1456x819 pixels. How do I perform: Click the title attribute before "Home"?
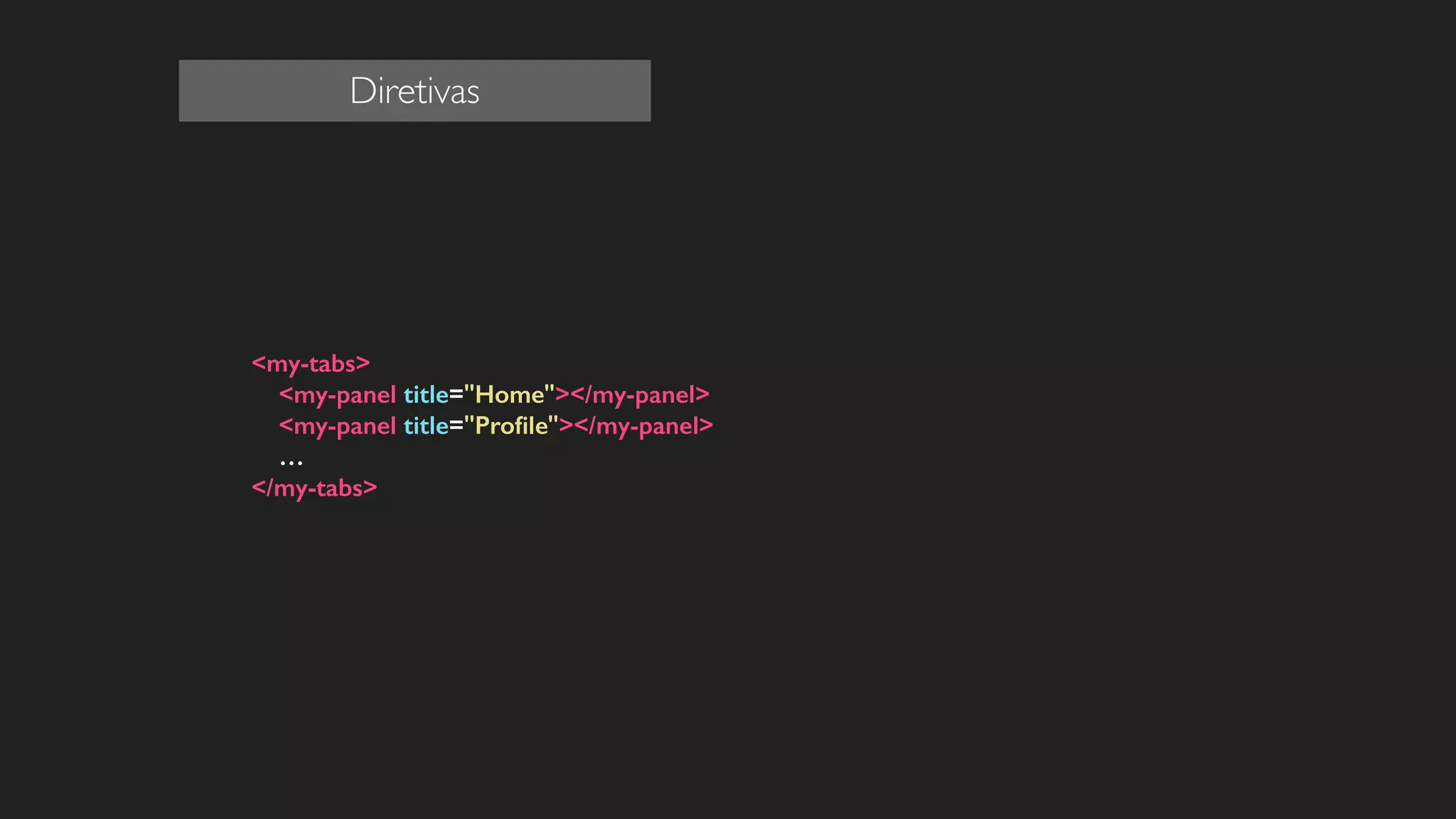(426, 395)
